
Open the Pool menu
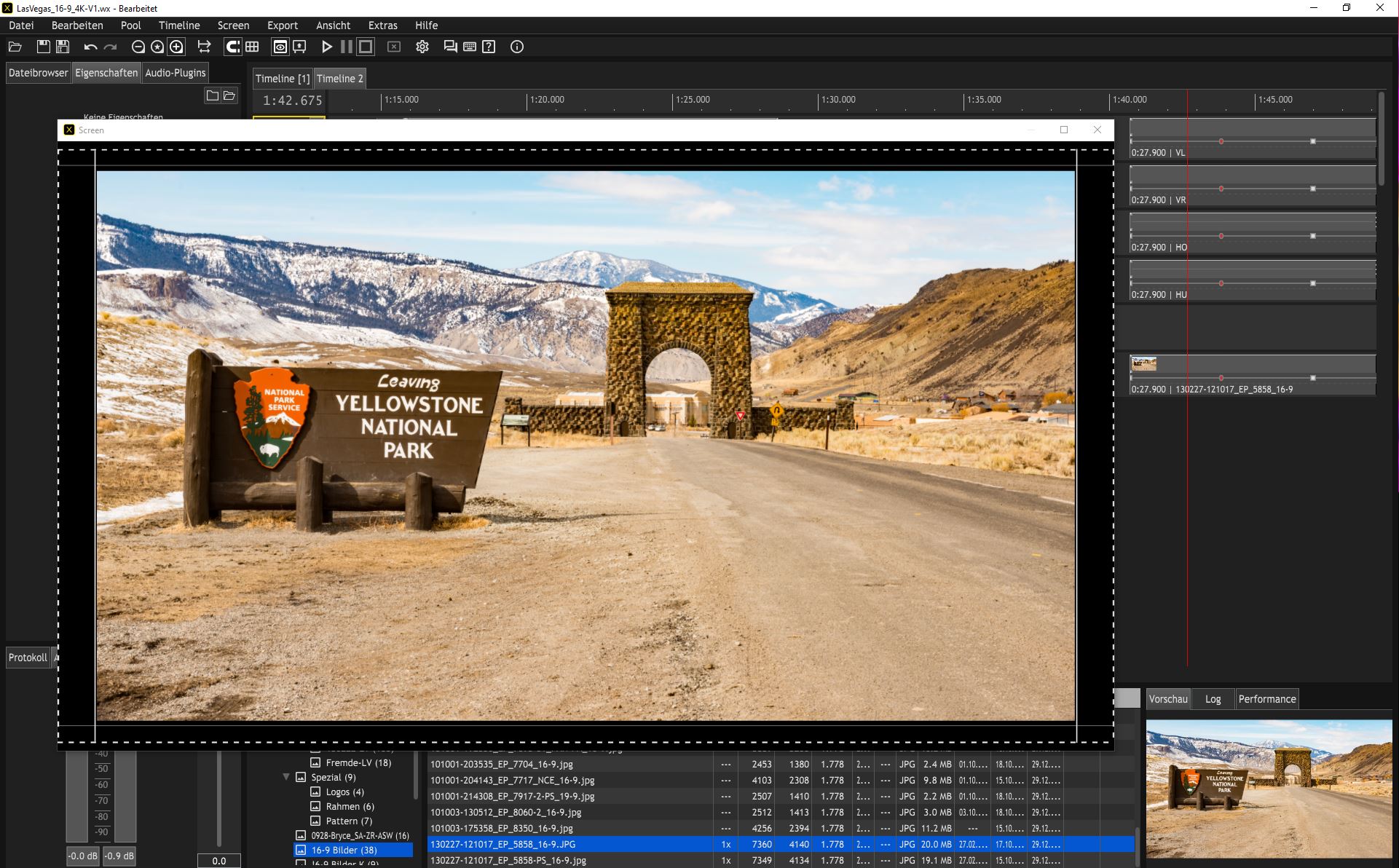pos(131,25)
